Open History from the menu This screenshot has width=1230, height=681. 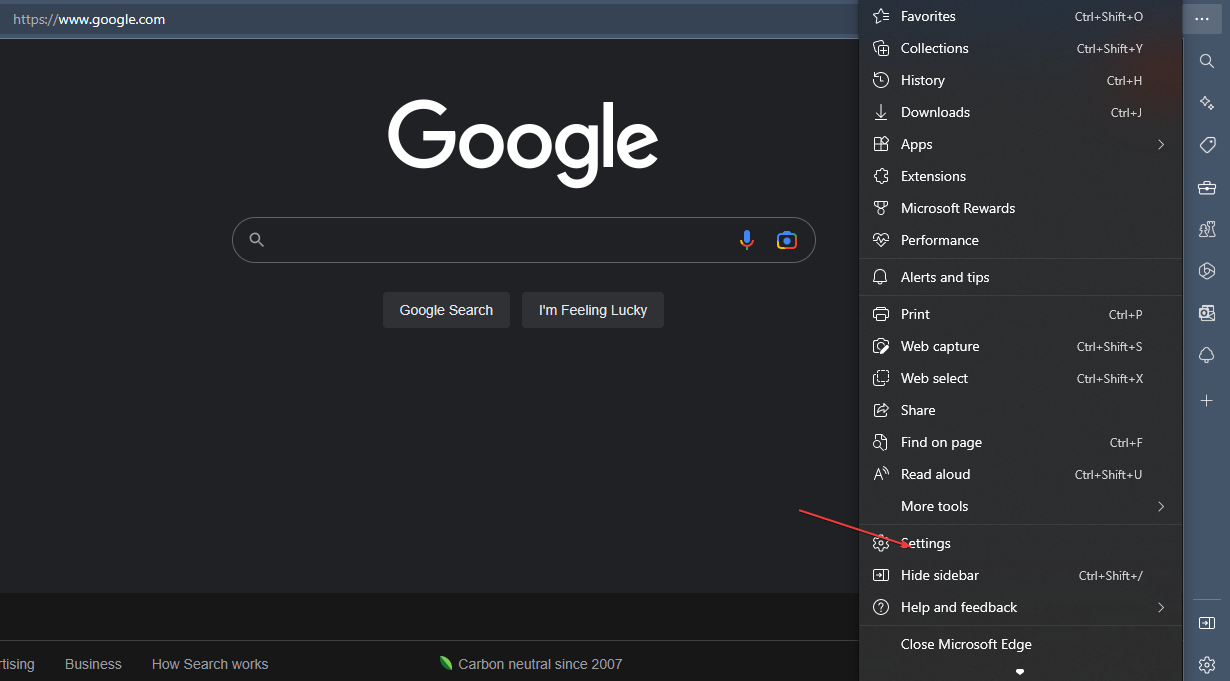pos(1020,80)
